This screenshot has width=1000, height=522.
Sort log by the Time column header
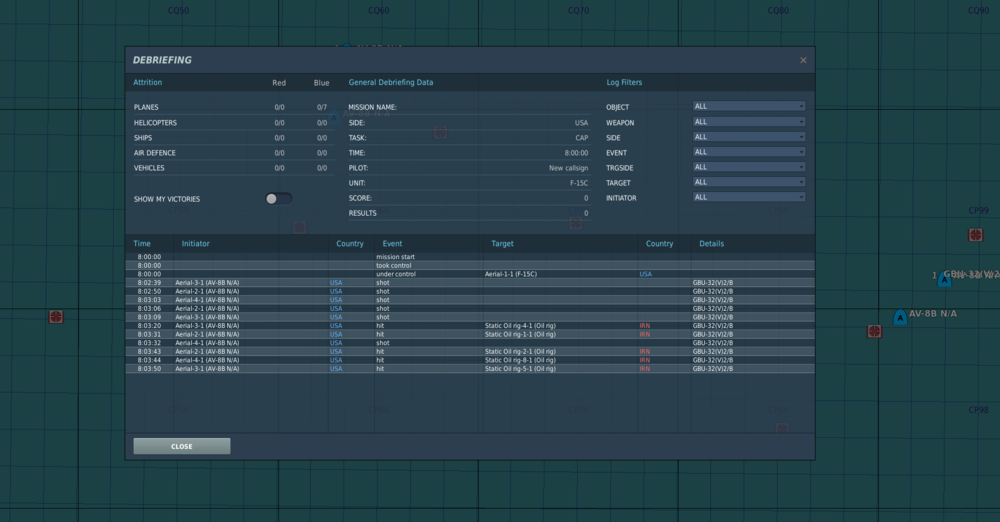tap(142, 244)
